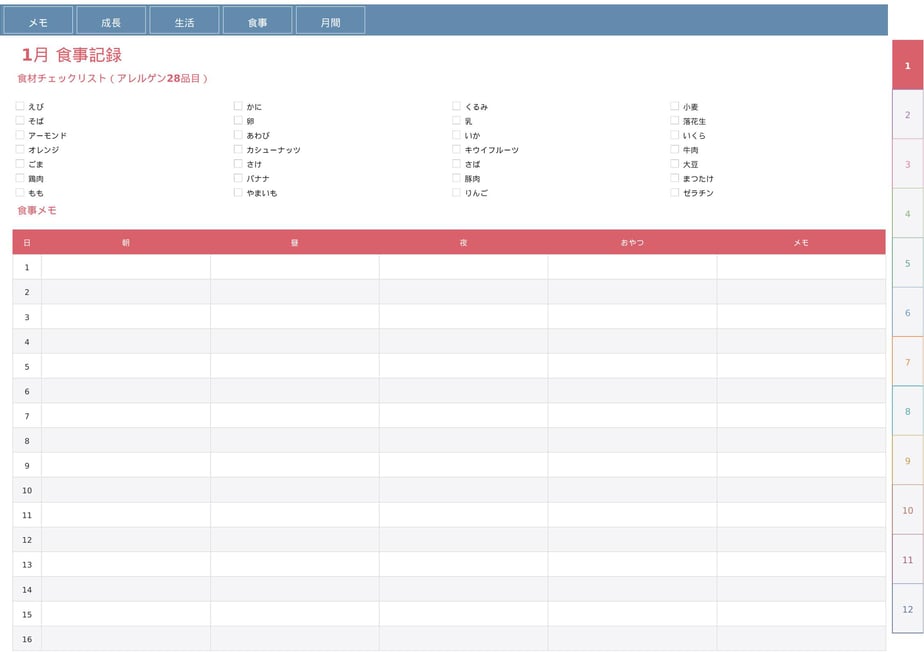Check the やまいも checkbox

point(238,193)
